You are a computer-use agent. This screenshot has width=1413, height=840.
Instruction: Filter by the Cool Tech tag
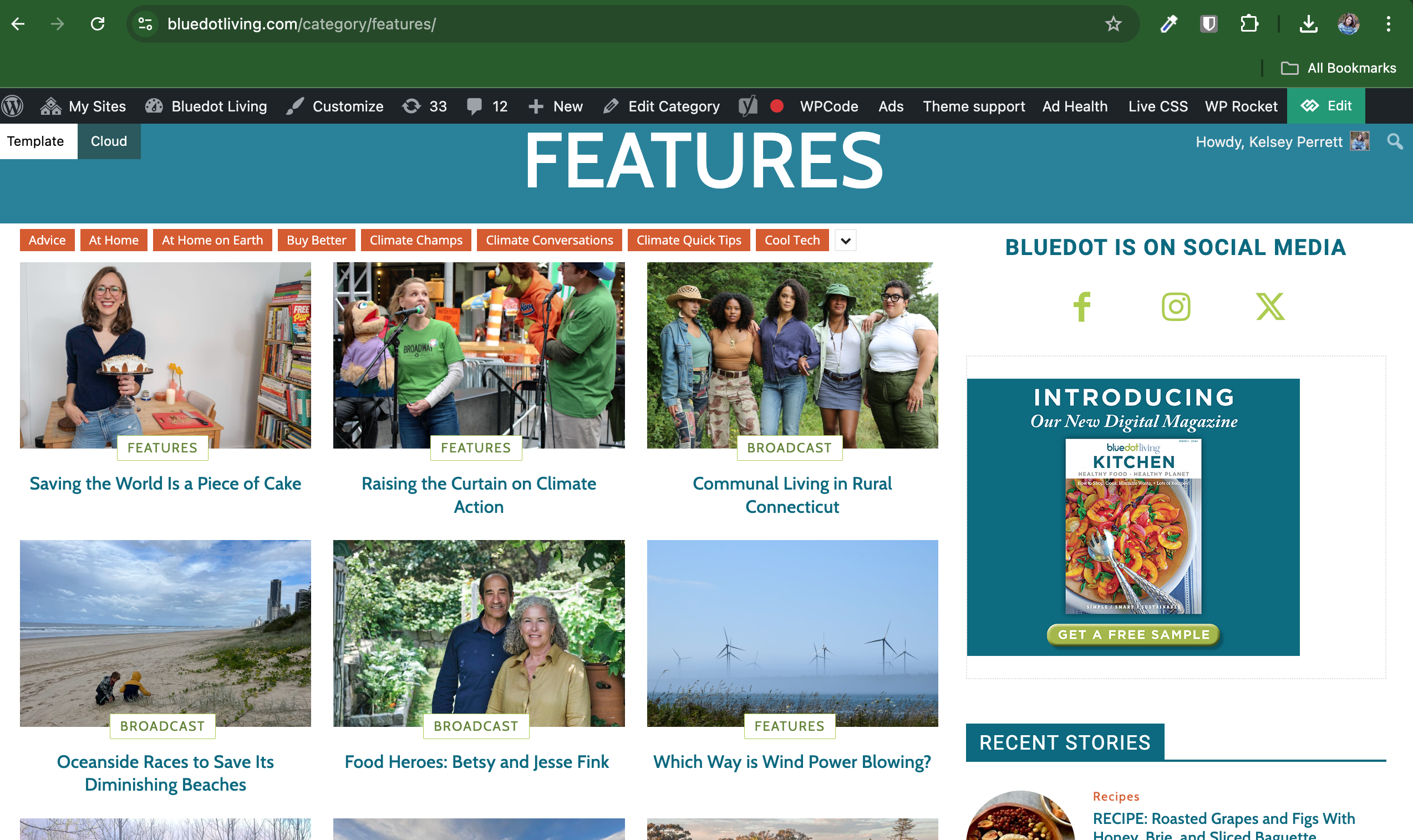(792, 240)
